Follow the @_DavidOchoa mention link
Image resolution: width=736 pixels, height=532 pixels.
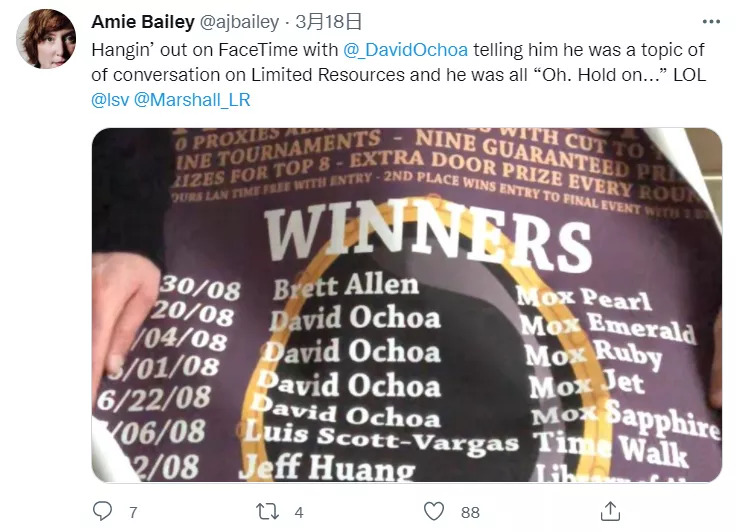[406, 50]
